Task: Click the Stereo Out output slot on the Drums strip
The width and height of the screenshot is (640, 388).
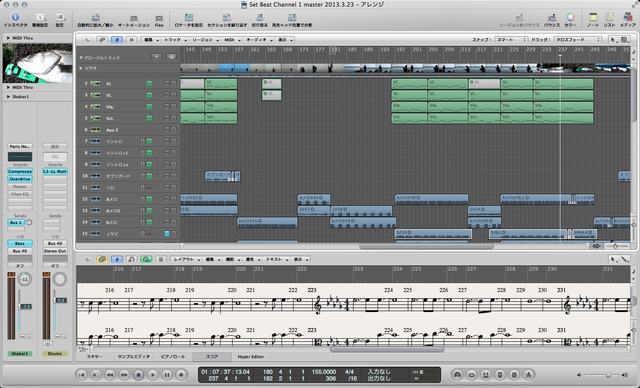Action: pos(55,251)
